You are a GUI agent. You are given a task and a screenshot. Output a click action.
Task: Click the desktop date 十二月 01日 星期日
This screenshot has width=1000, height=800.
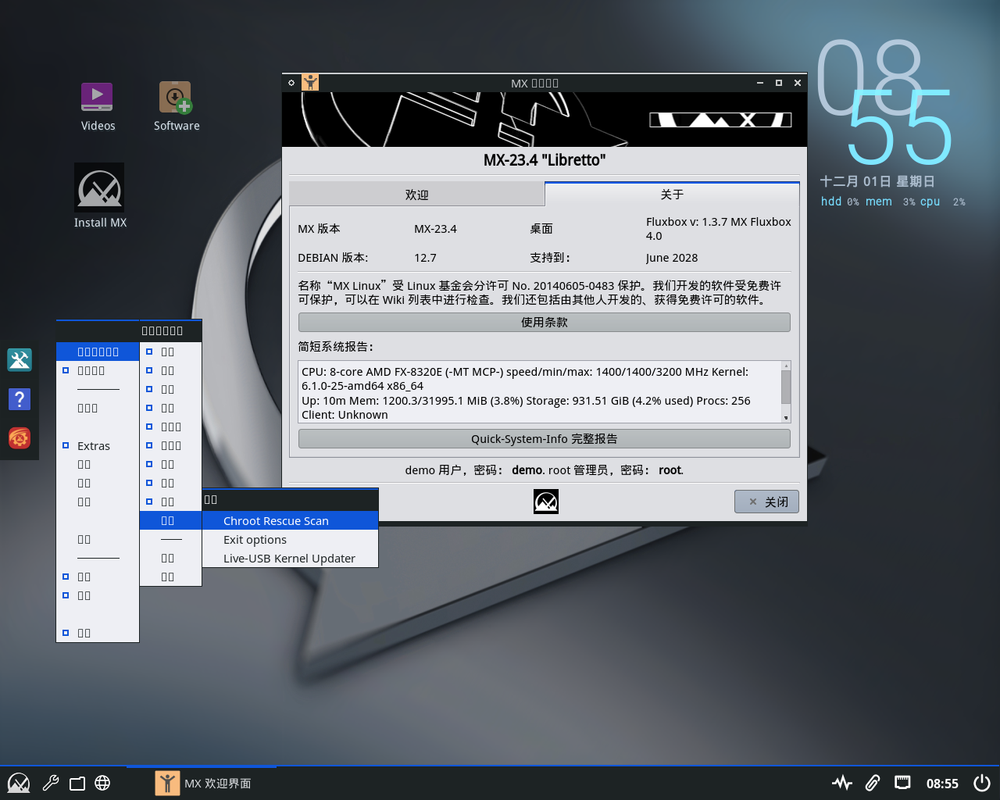pyautogui.click(x=877, y=182)
